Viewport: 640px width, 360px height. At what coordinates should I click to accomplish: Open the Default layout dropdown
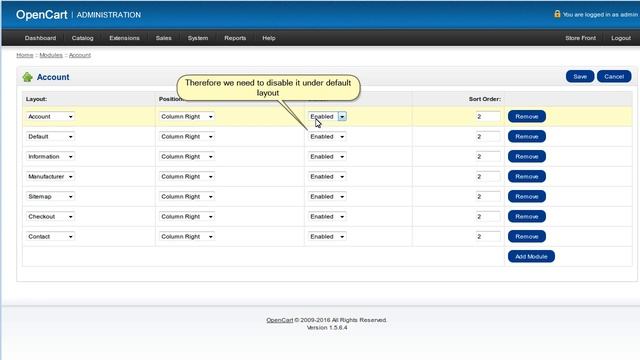coord(50,136)
